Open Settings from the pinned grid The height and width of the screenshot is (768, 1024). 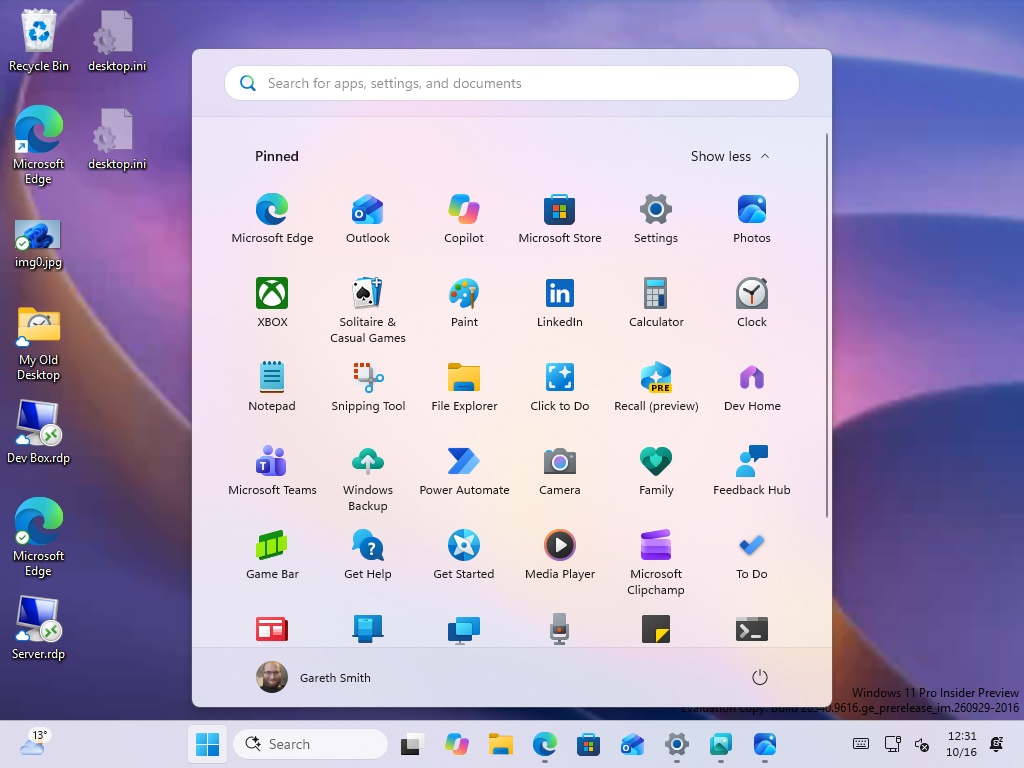pyautogui.click(x=656, y=219)
